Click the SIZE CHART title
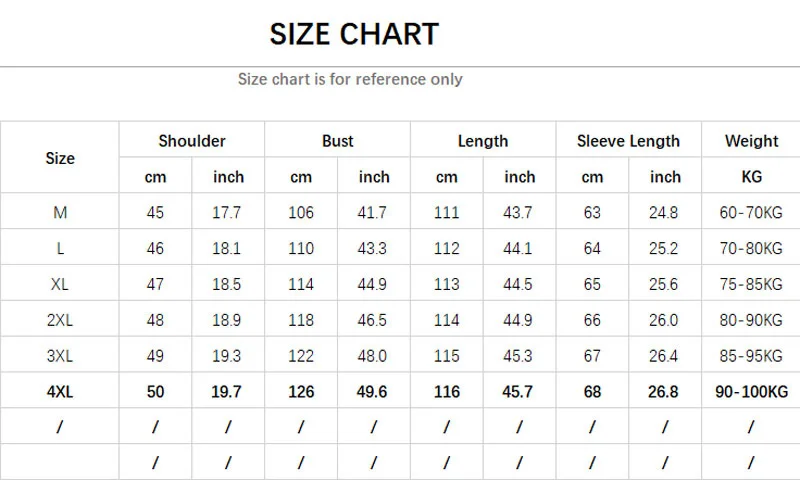The image size is (800, 480). point(354,34)
